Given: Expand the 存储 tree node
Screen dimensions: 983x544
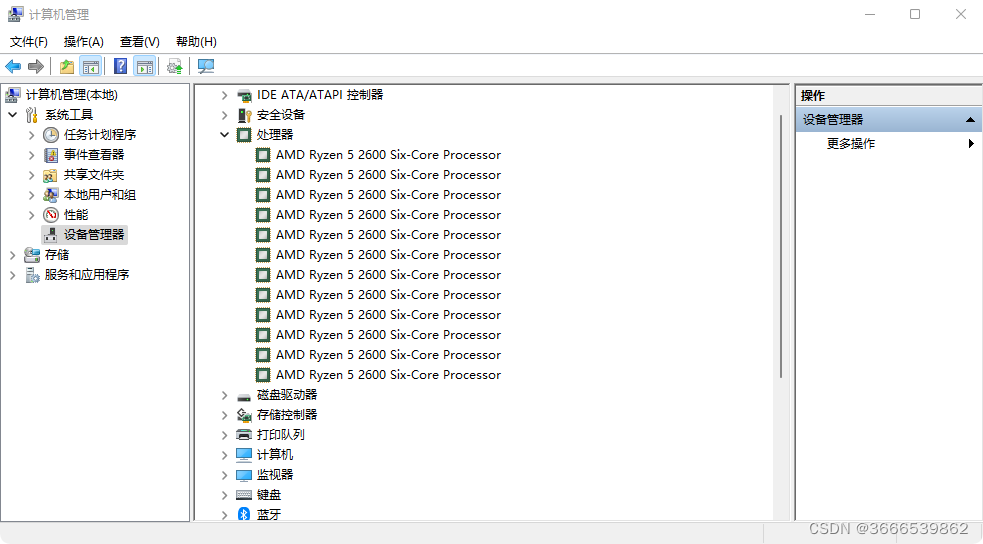Looking at the screenshot, I should pos(13,255).
